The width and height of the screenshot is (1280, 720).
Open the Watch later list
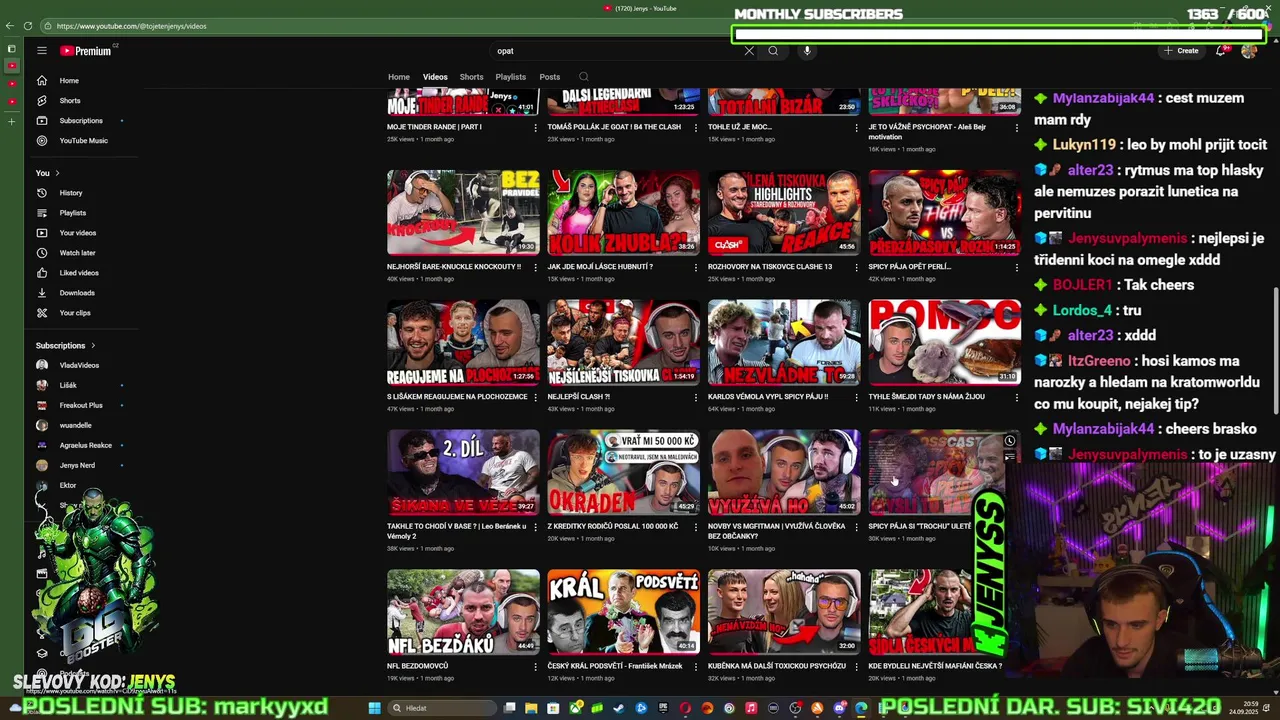[77, 253]
